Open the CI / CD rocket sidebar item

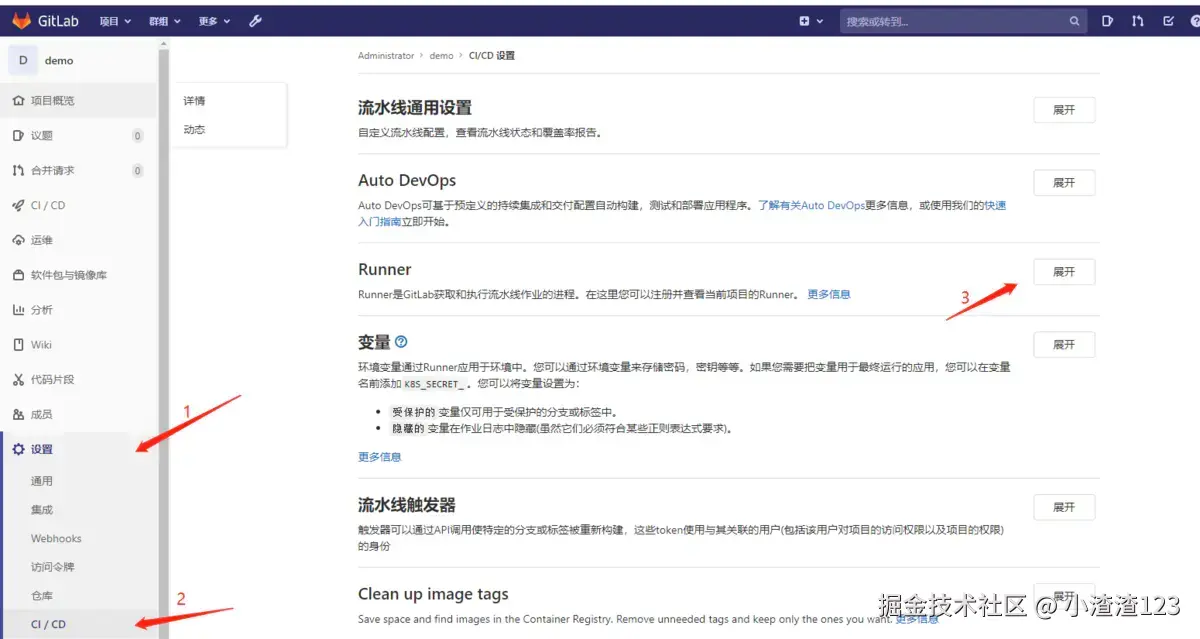click(79, 205)
